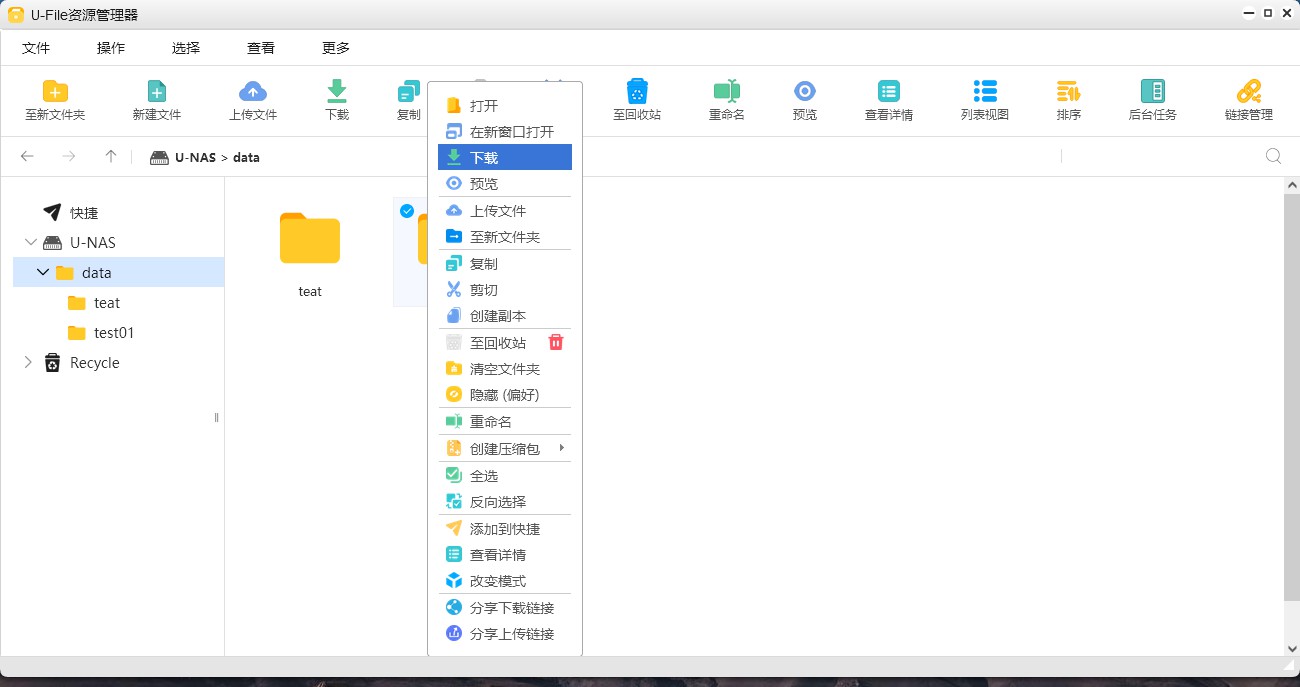
Task: Open the 后台任务 (background tasks) toolbar icon
Action: (1153, 99)
